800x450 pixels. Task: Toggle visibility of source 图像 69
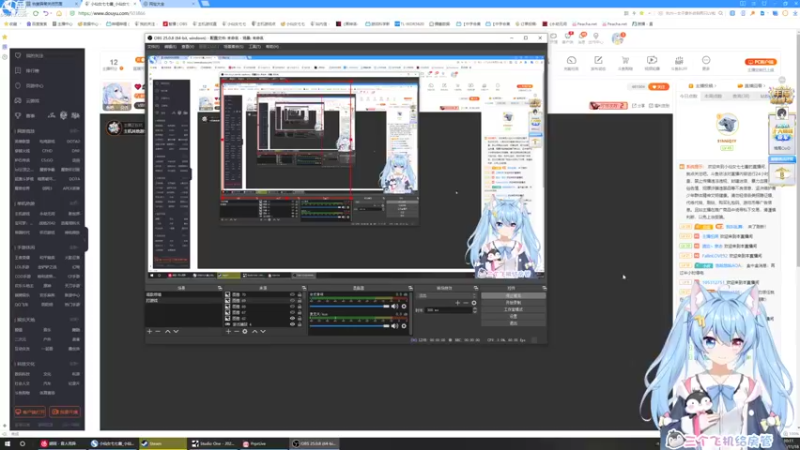click(x=292, y=301)
